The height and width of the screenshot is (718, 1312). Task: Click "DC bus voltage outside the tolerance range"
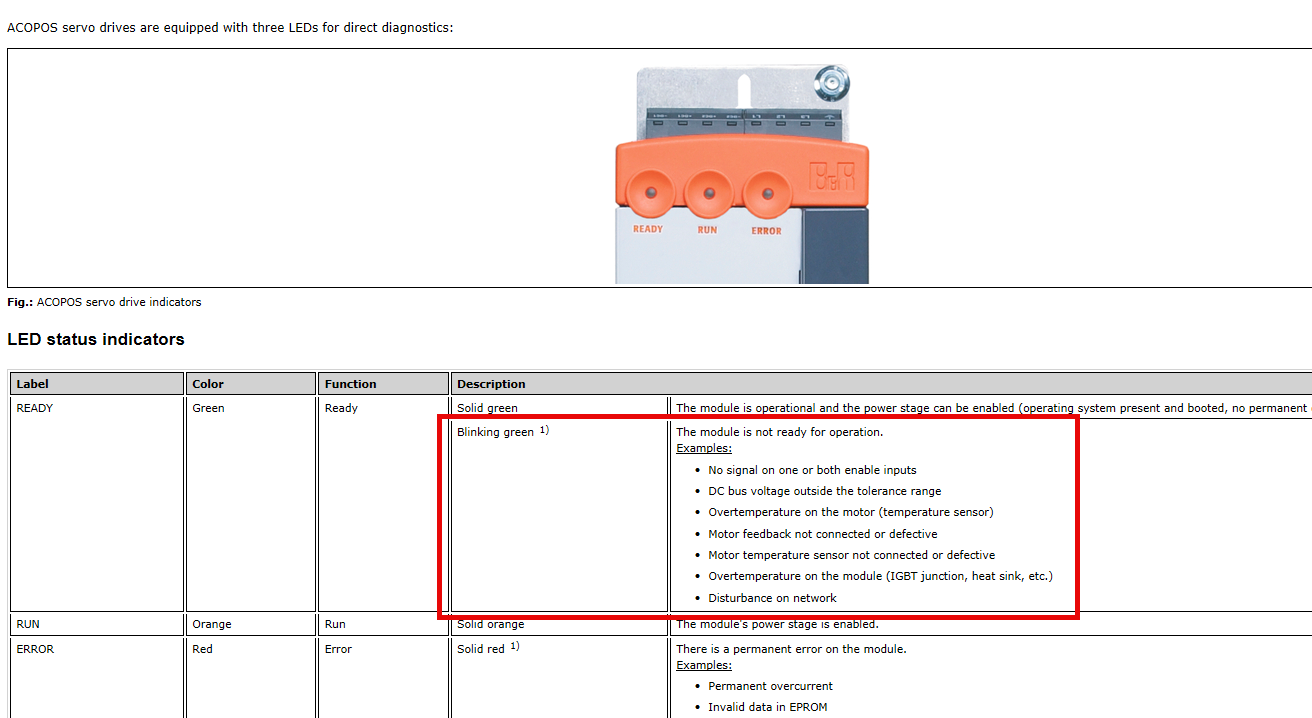[x=825, y=491]
